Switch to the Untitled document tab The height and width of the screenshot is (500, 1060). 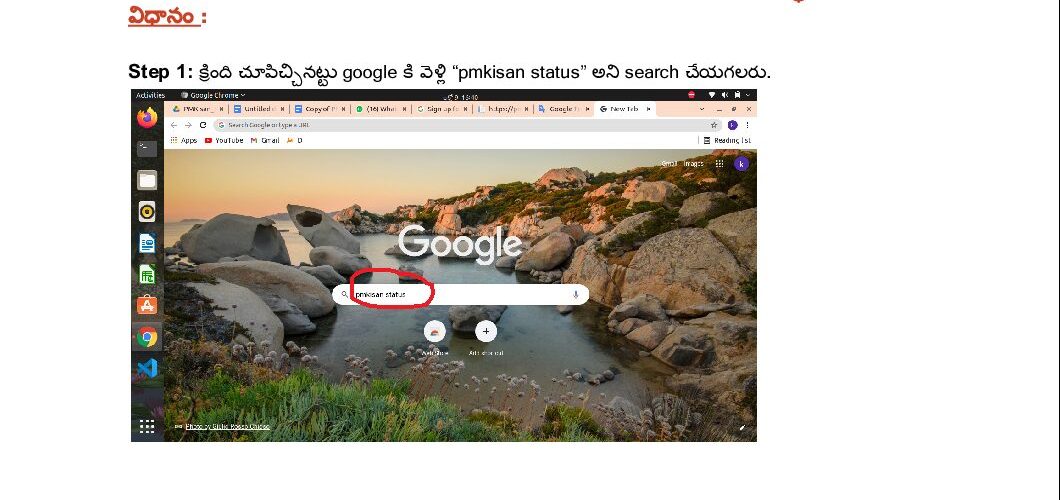pos(260,109)
